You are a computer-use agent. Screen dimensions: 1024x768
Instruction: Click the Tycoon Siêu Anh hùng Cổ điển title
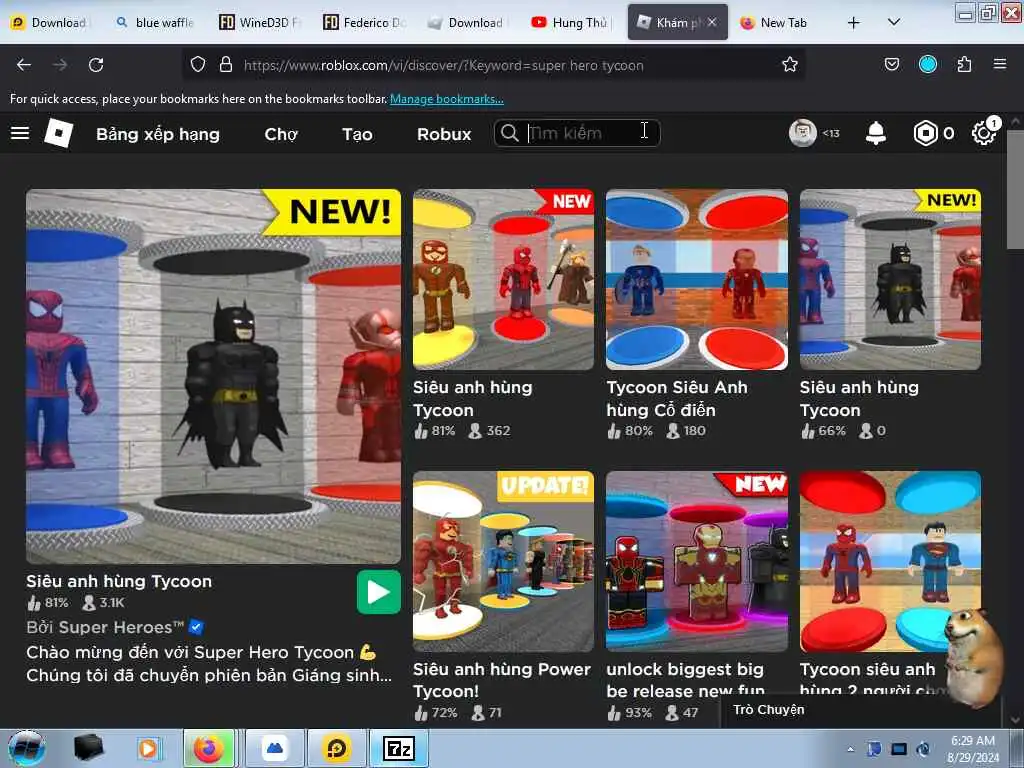[677, 398]
